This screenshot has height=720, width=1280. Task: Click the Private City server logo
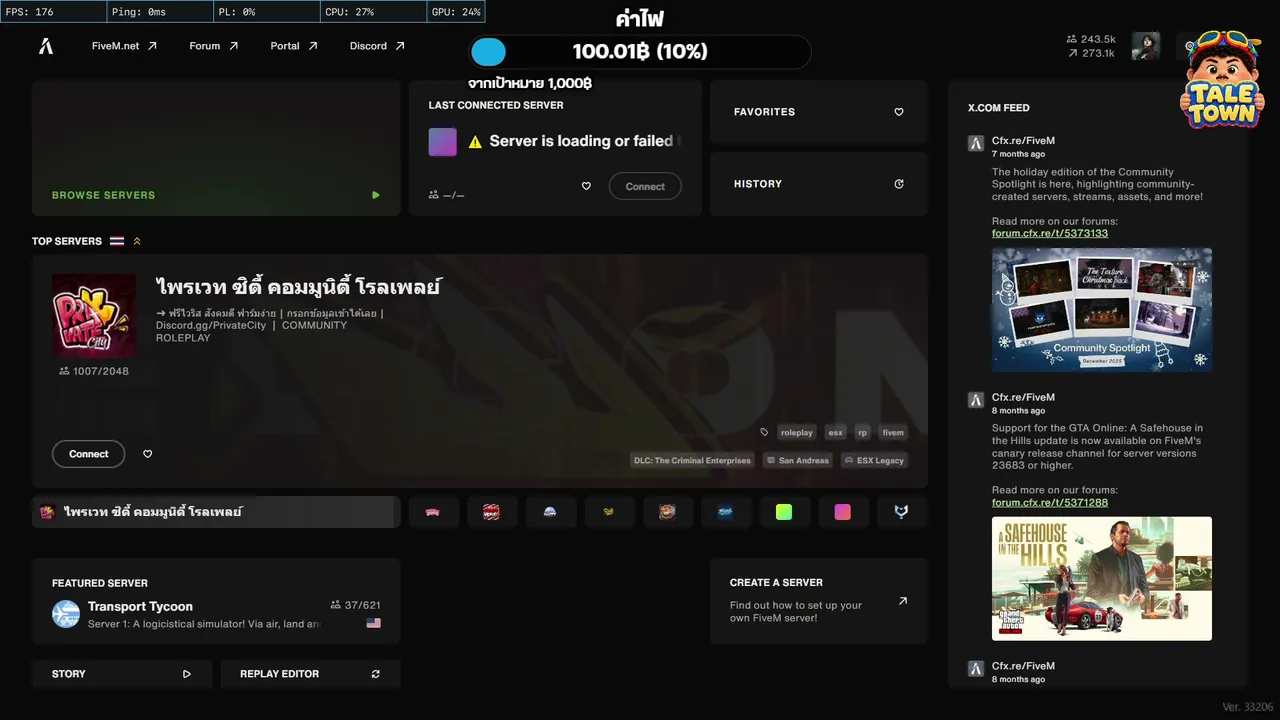coord(94,316)
